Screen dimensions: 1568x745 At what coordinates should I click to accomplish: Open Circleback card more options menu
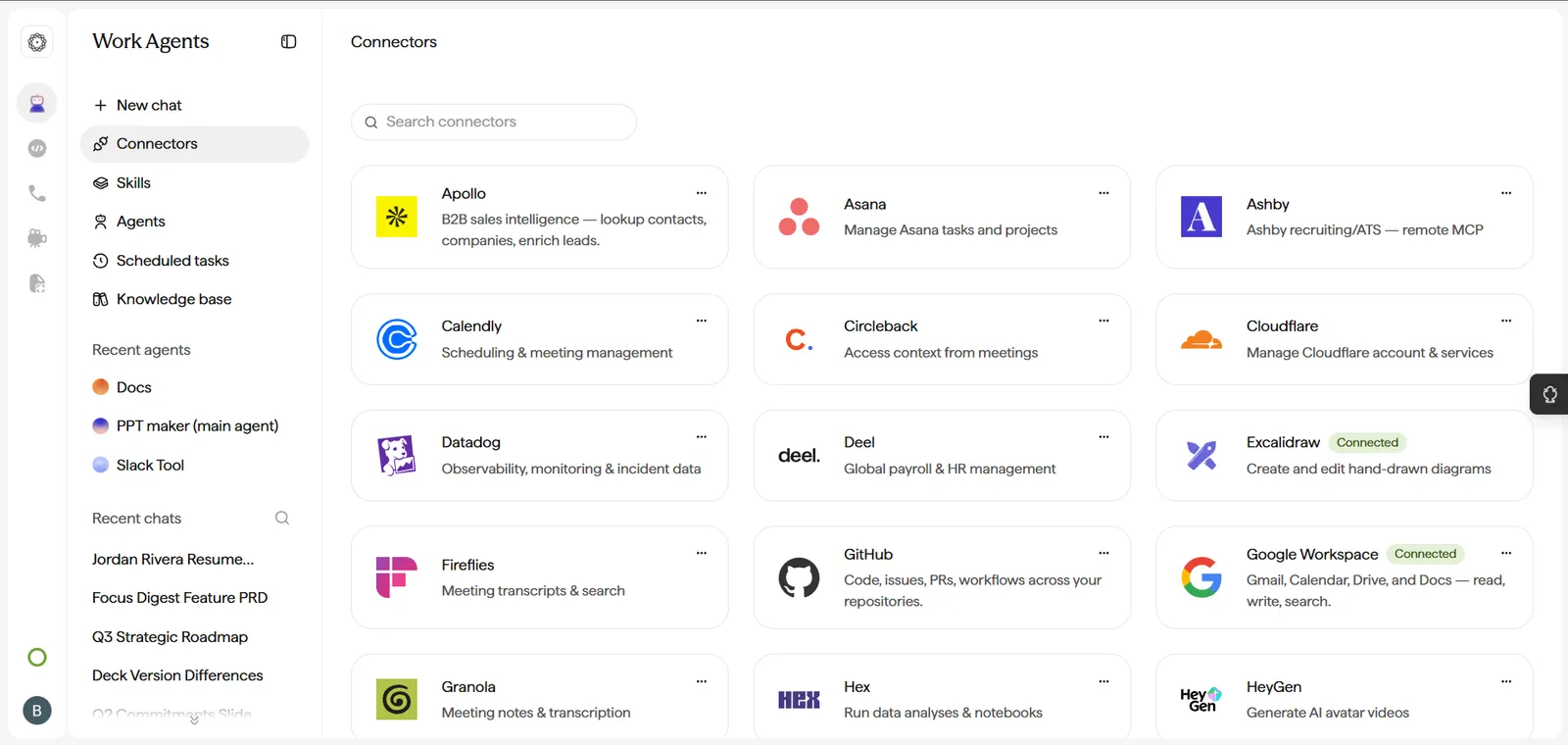(x=1104, y=321)
